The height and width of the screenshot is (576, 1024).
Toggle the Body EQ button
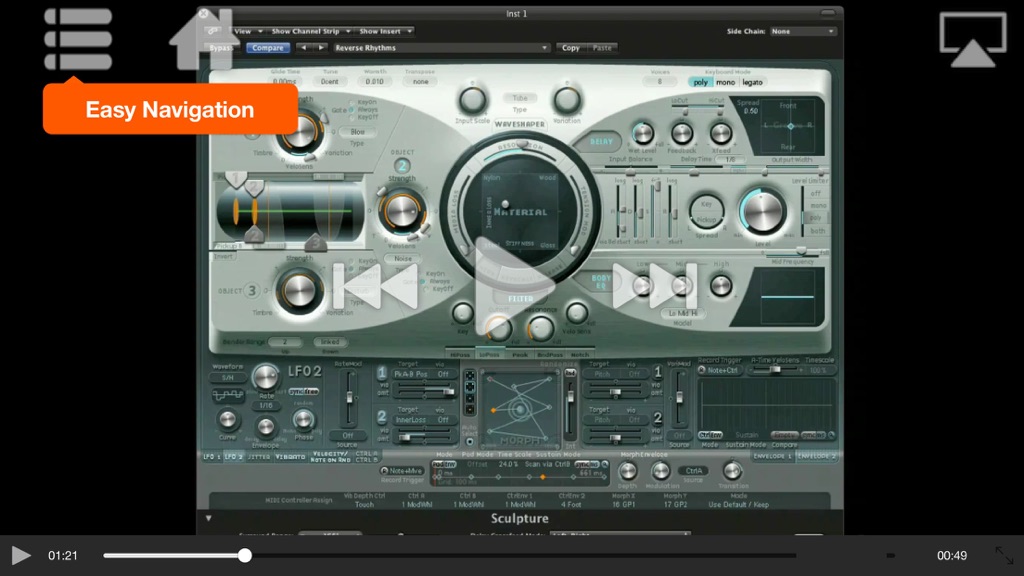pyautogui.click(x=601, y=282)
